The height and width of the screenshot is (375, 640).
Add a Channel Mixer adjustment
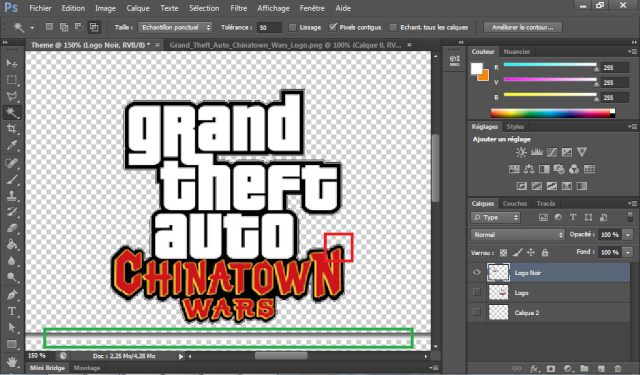(574, 169)
